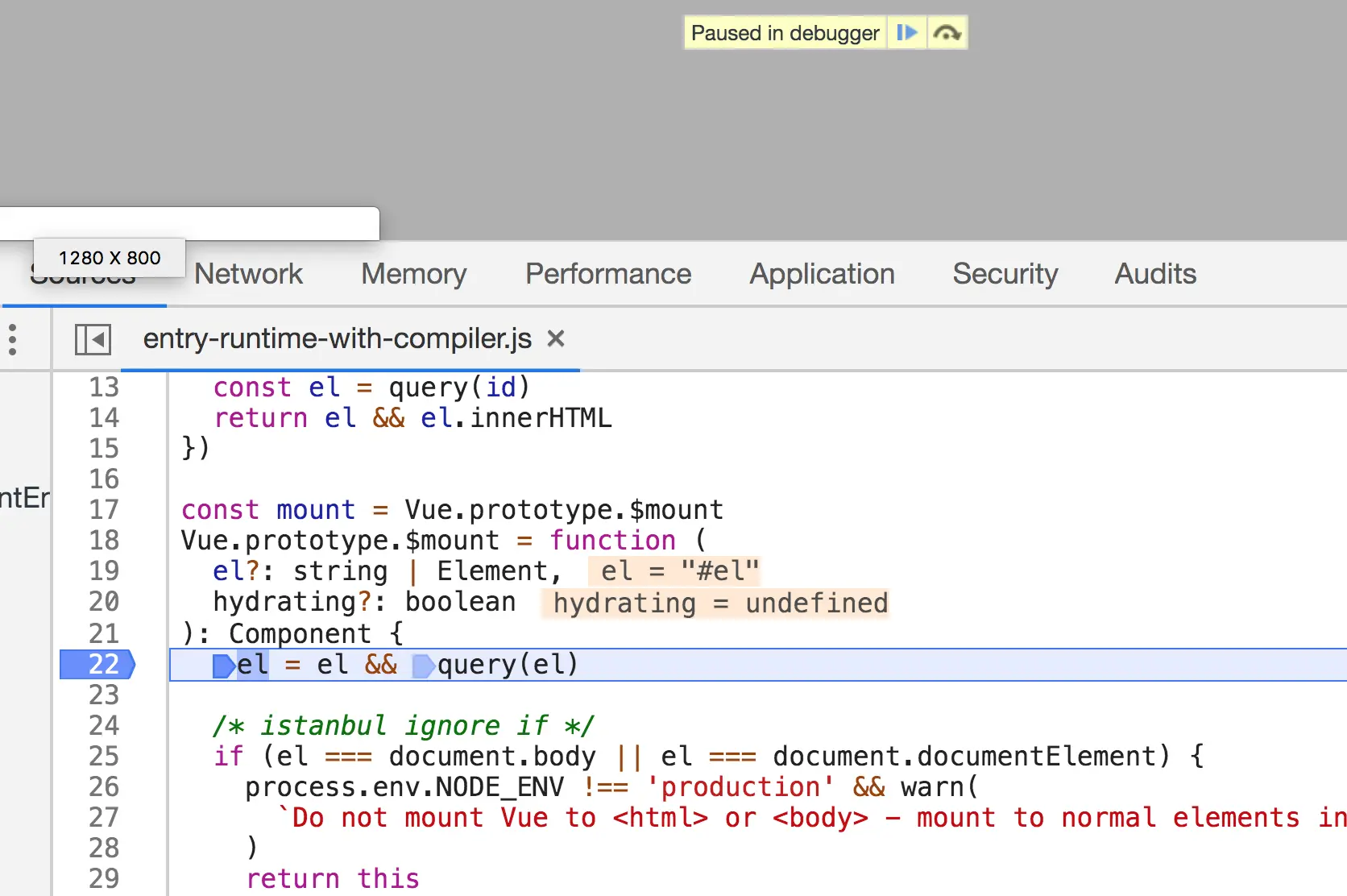This screenshot has height=896, width=1347.
Task: Click line number 17 in the gutter
Action: pos(104,510)
